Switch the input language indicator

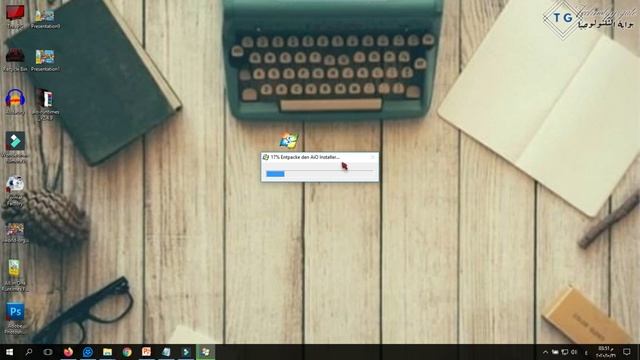tap(586, 353)
